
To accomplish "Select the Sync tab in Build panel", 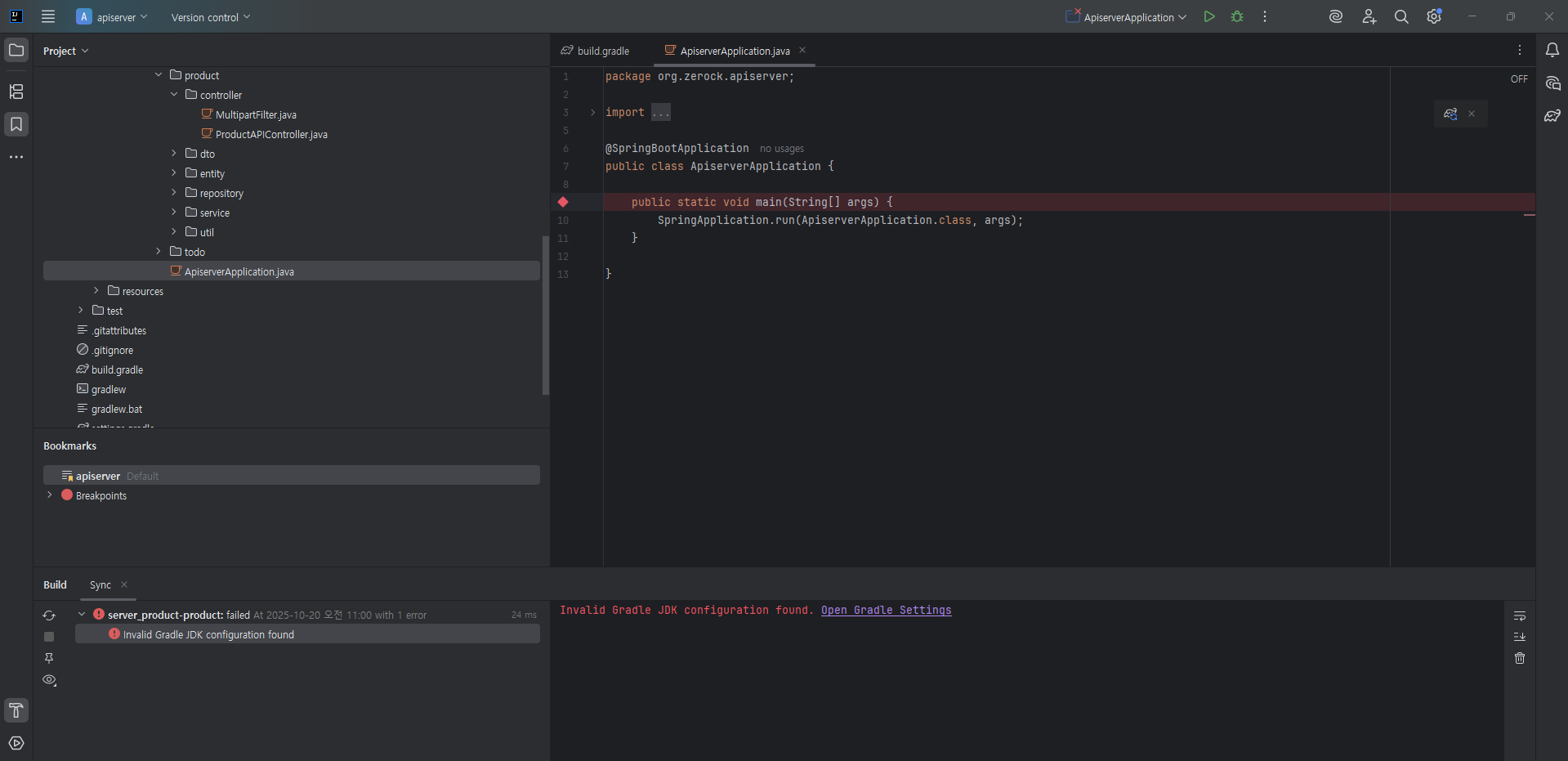I will pos(101,585).
